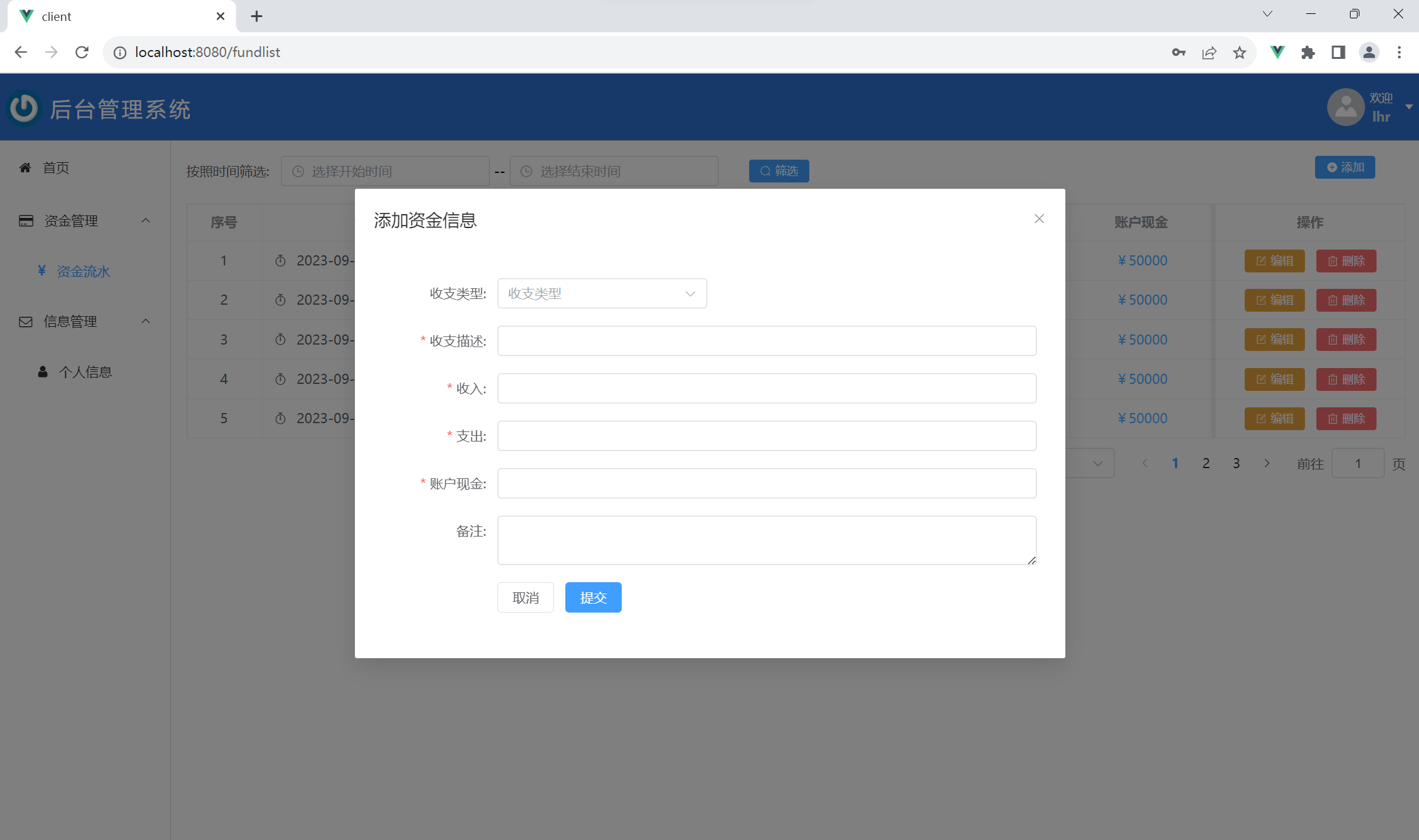Go to 首页 in sidebar
The image size is (1419, 840).
pyautogui.click(x=56, y=168)
